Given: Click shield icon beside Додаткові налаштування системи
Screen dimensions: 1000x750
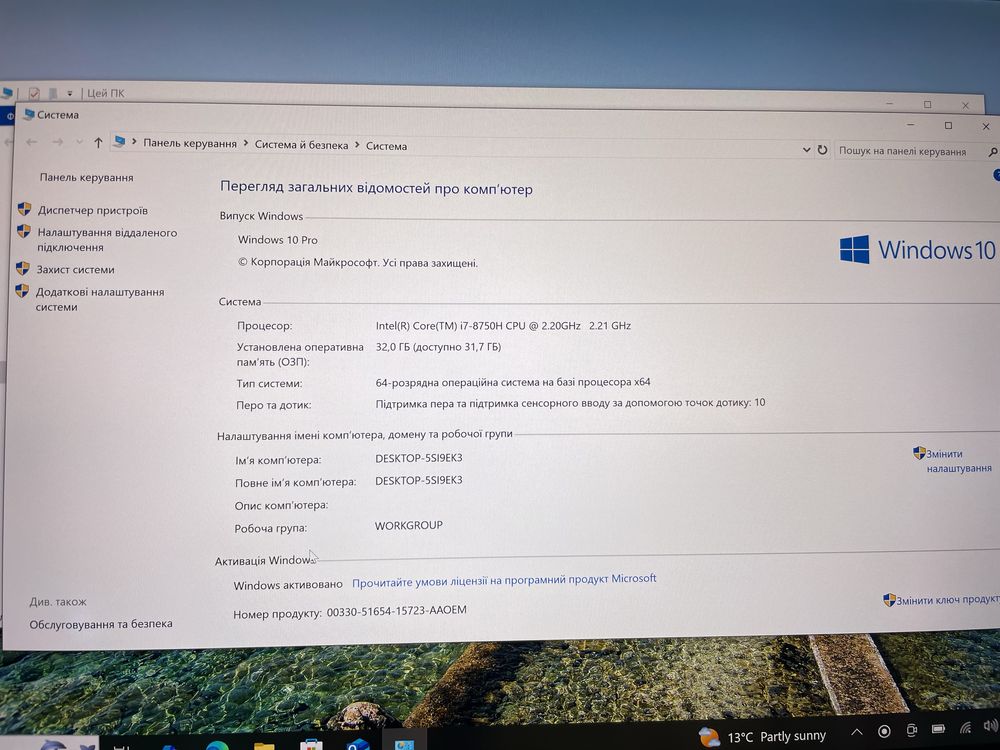Looking at the screenshot, I should pos(22,291).
